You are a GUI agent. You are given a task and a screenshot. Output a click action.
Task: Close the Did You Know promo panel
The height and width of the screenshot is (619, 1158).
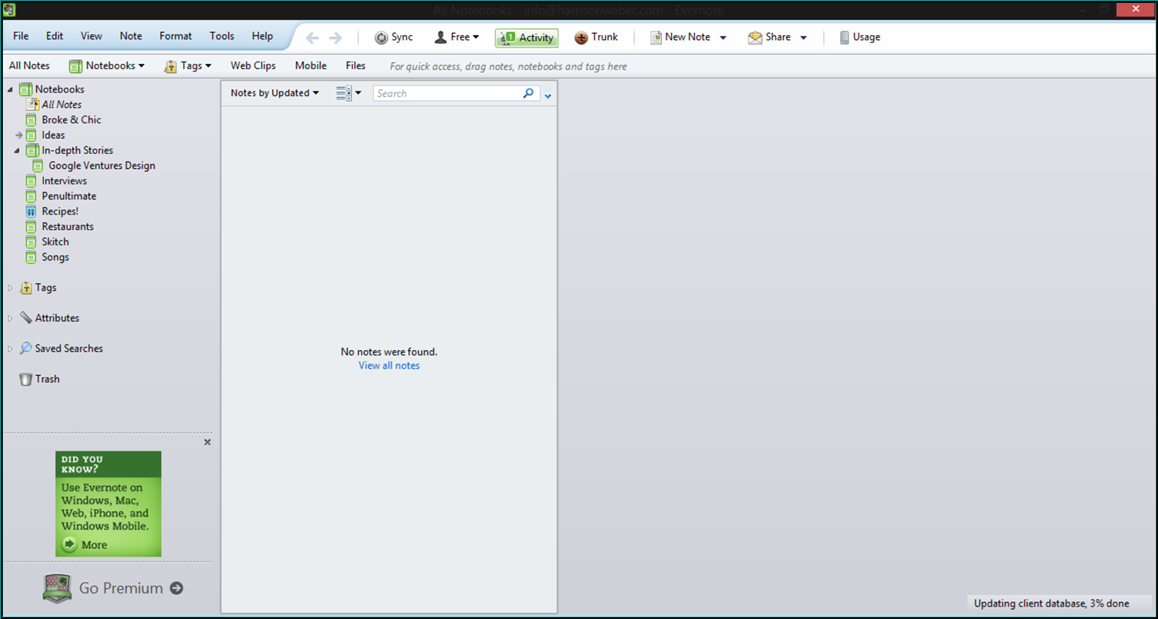pyautogui.click(x=208, y=442)
